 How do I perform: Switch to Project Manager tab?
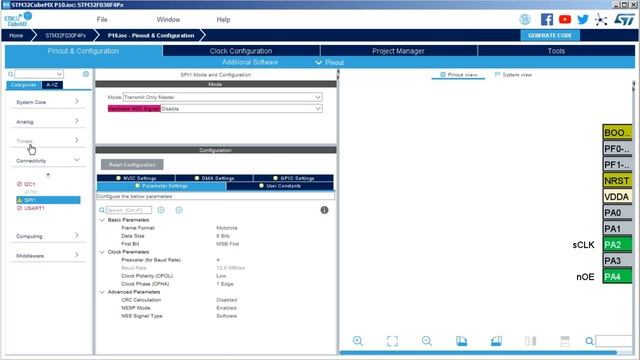(398, 51)
